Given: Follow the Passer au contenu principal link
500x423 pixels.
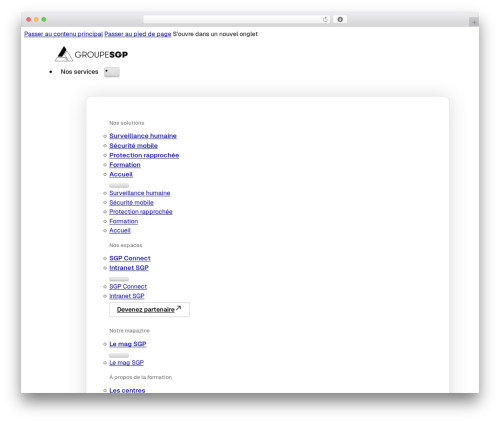Looking at the screenshot, I should click(63, 34).
